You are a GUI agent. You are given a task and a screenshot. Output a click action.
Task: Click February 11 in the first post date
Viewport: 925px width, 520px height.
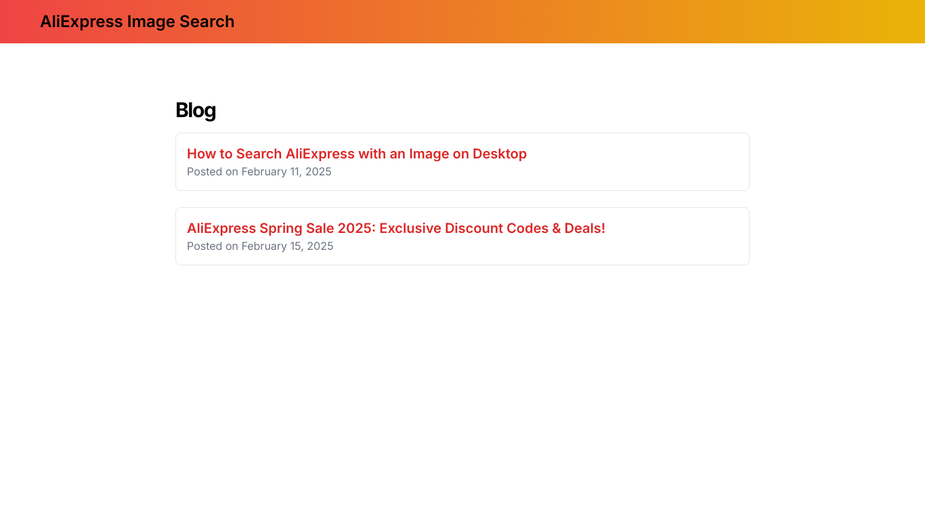click(x=271, y=172)
